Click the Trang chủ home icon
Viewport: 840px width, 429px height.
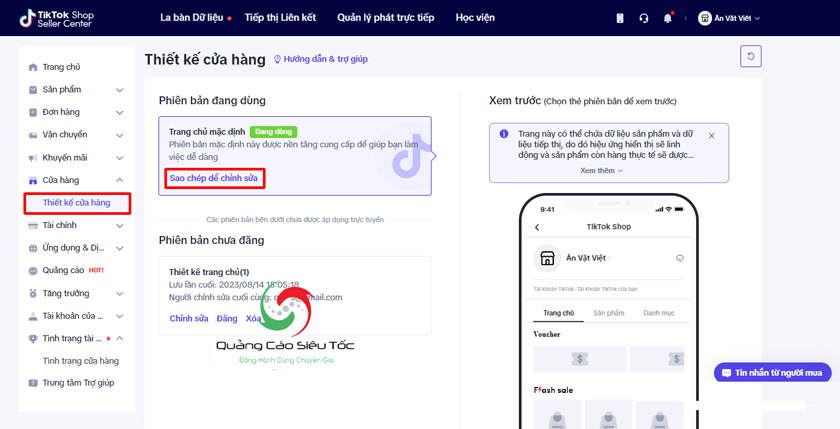pos(33,67)
